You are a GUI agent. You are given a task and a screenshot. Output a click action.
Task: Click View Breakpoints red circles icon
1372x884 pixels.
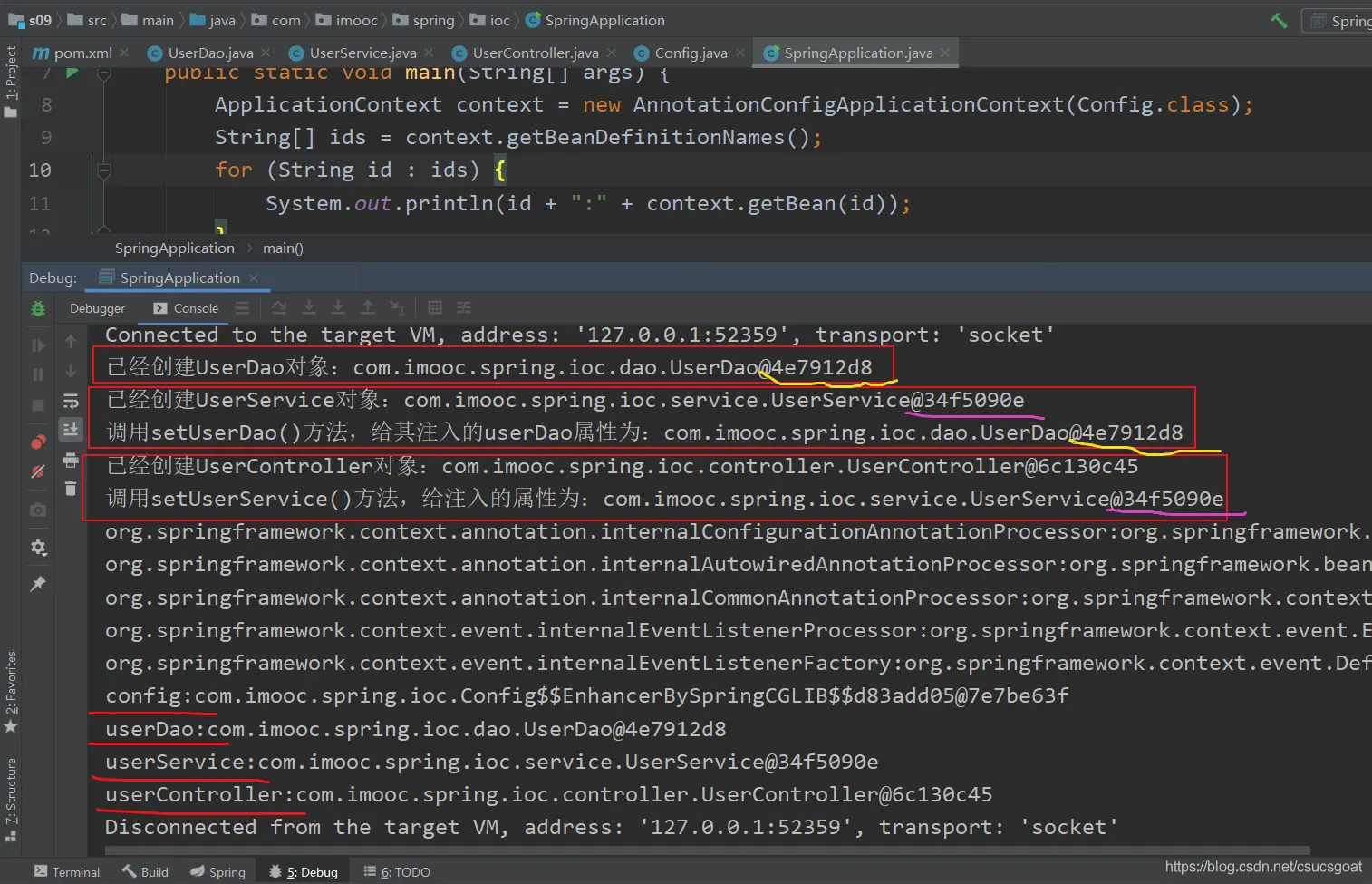coord(38,442)
